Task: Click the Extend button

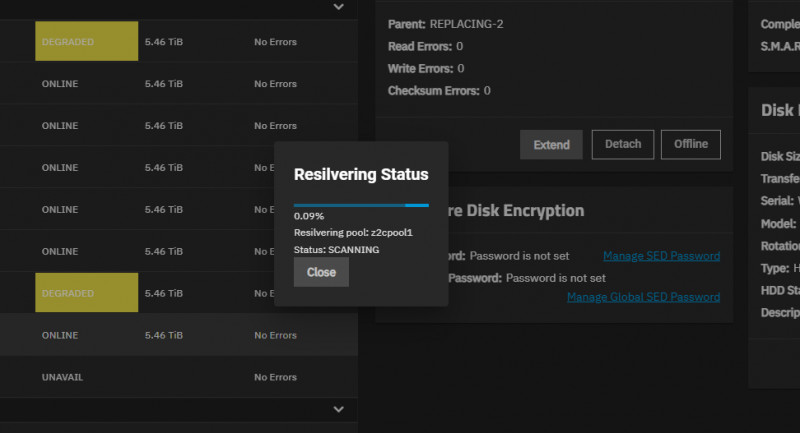Action: point(551,144)
